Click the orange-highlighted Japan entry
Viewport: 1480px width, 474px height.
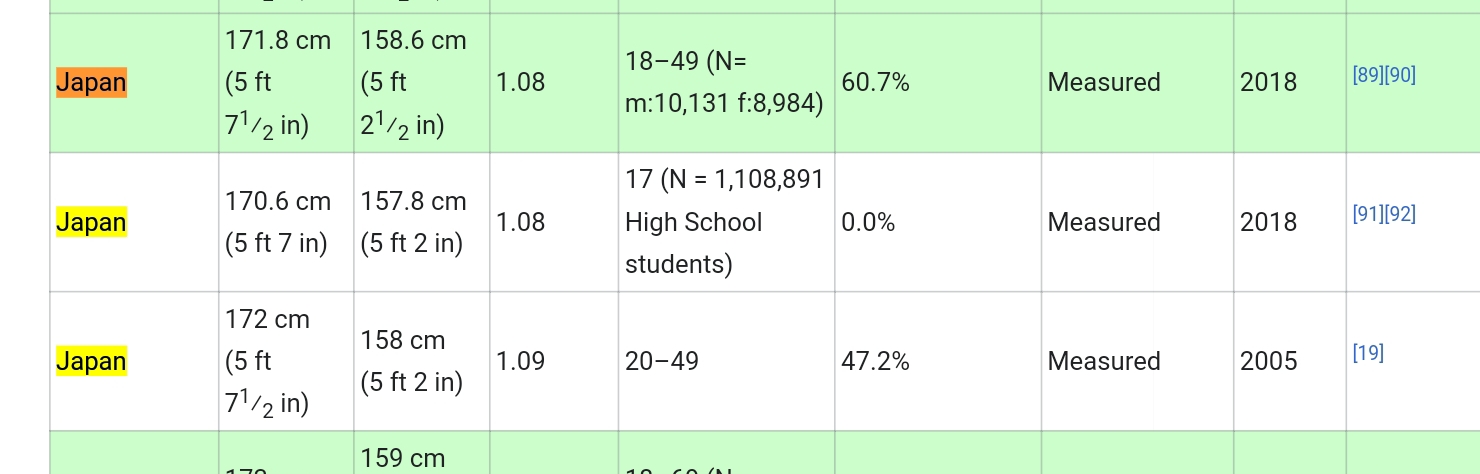click(x=91, y=82)
